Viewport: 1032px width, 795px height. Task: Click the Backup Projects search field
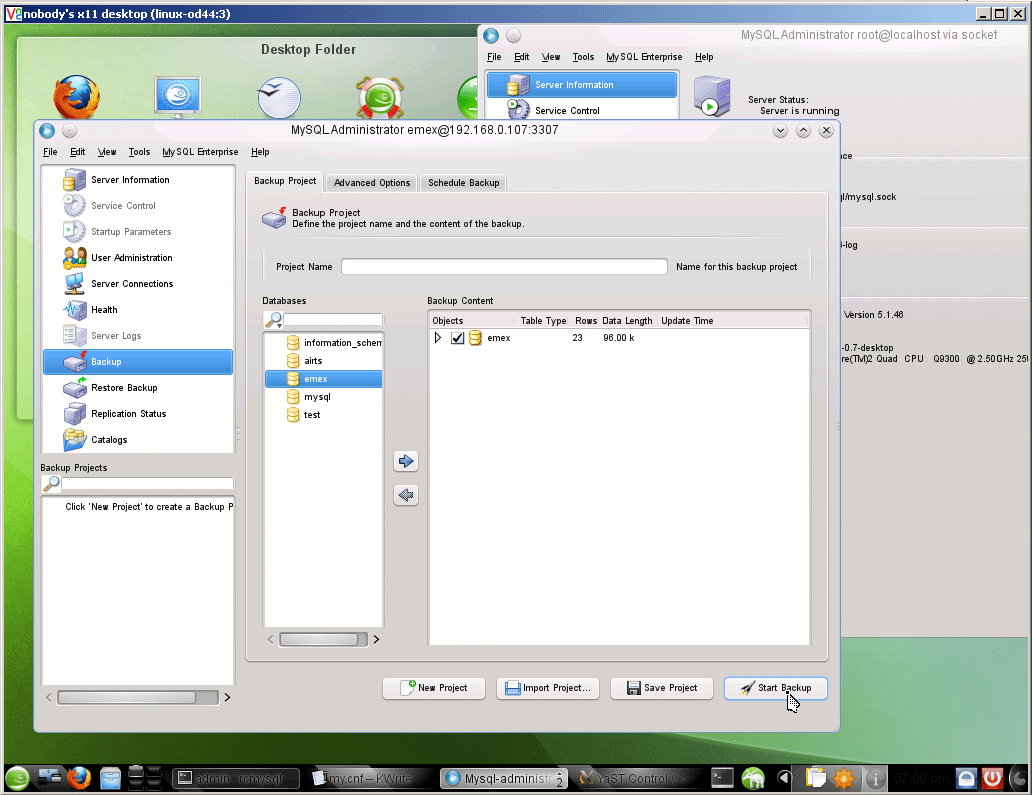pos(147,484)
